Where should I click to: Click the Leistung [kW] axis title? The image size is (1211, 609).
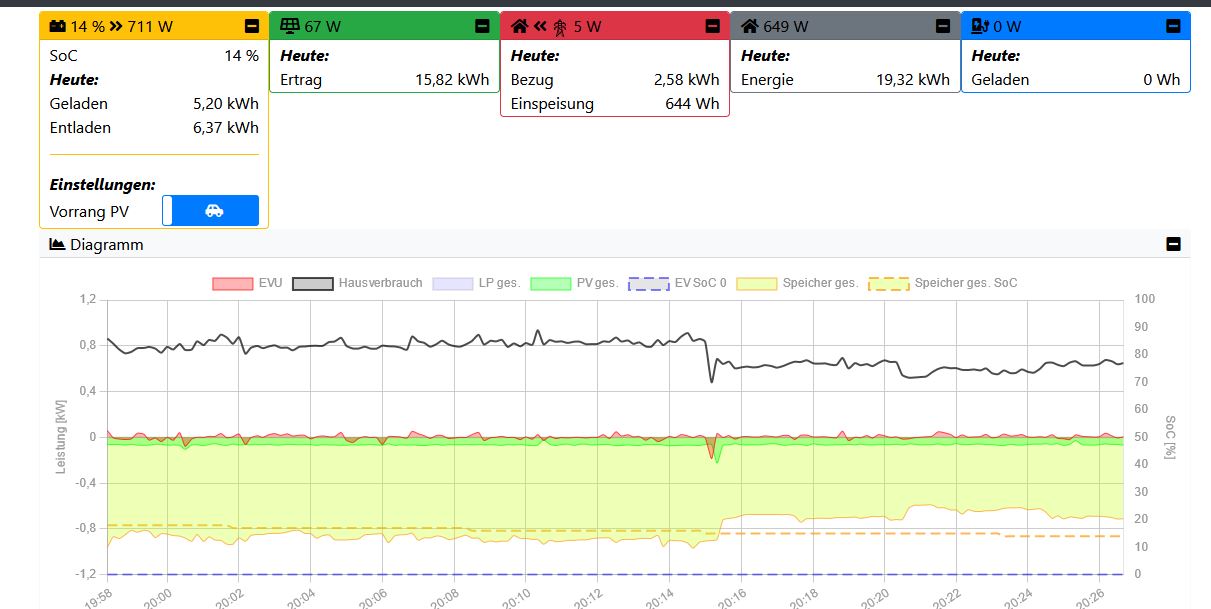coord(62,437)
